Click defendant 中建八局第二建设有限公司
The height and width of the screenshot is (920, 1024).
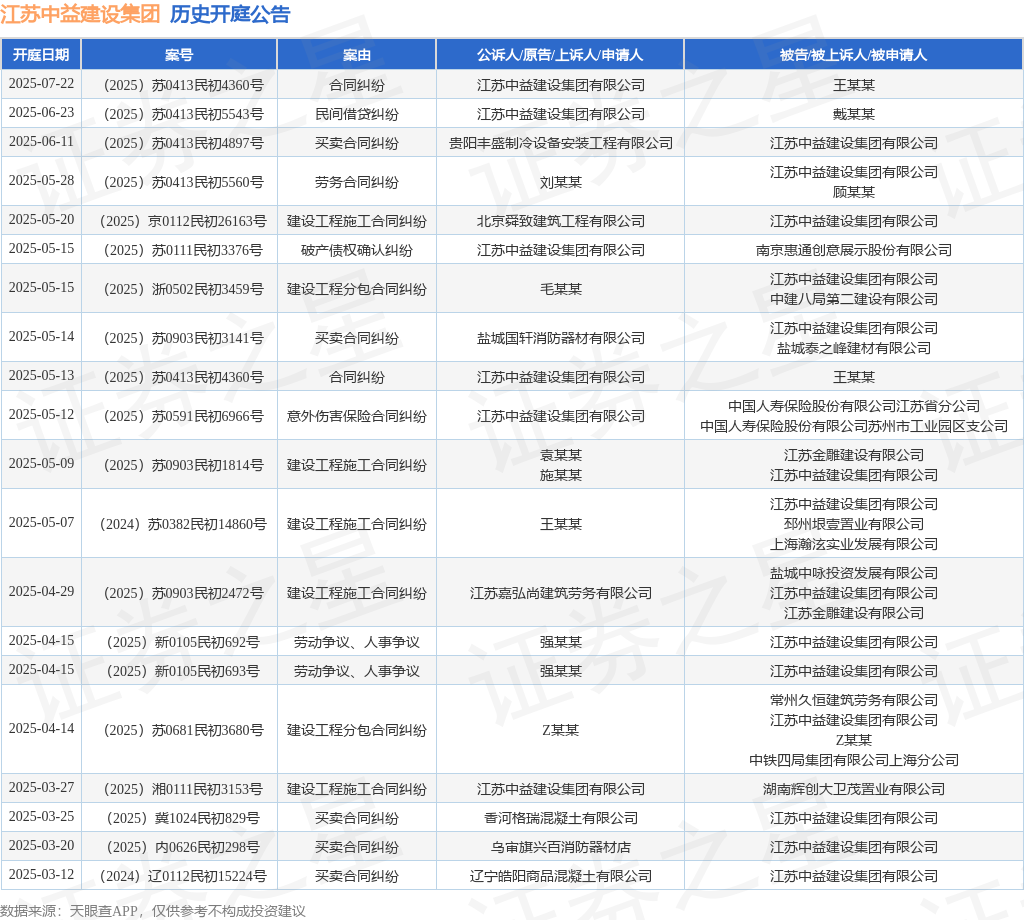854,299
